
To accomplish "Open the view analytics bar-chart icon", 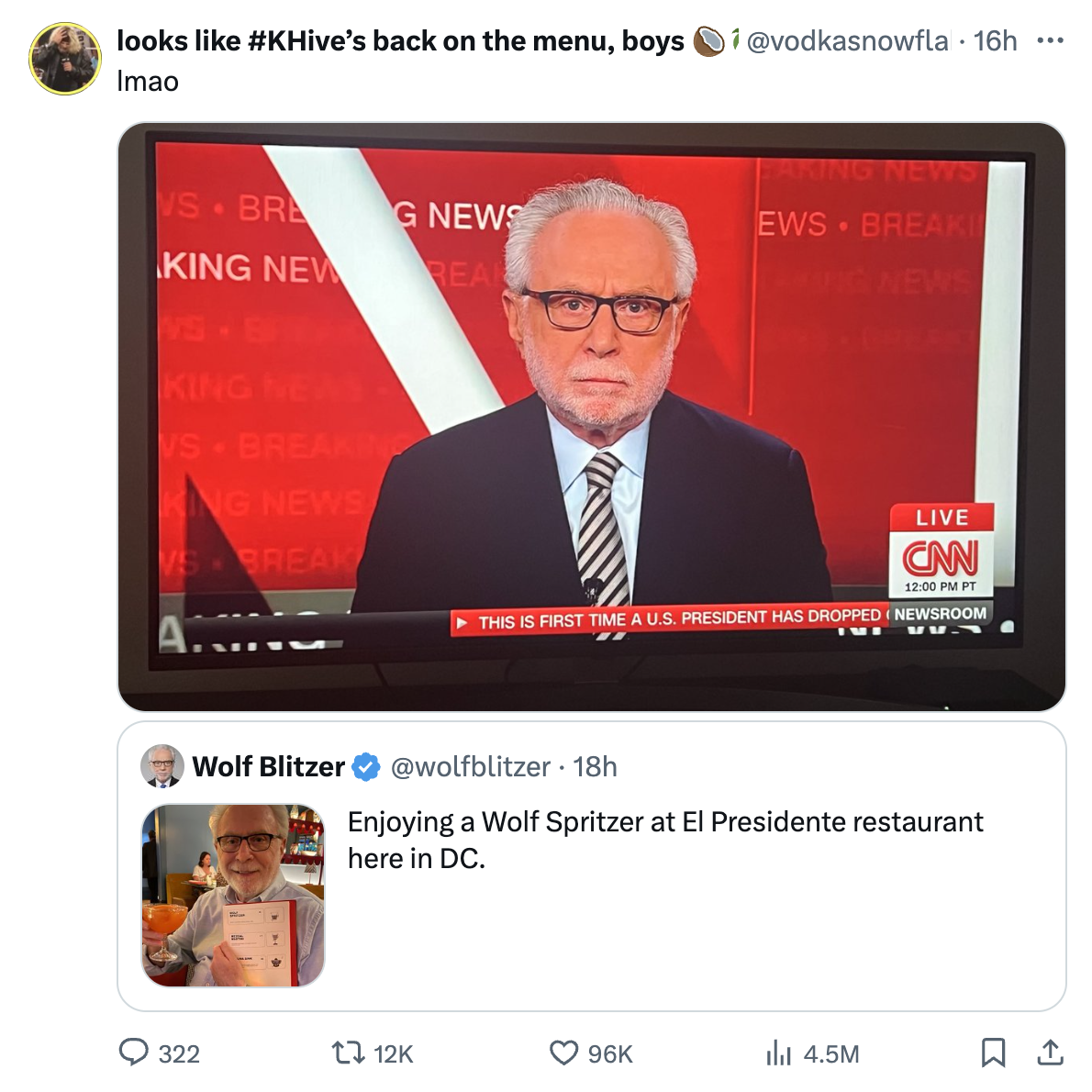I will (x=778, y=1053).
